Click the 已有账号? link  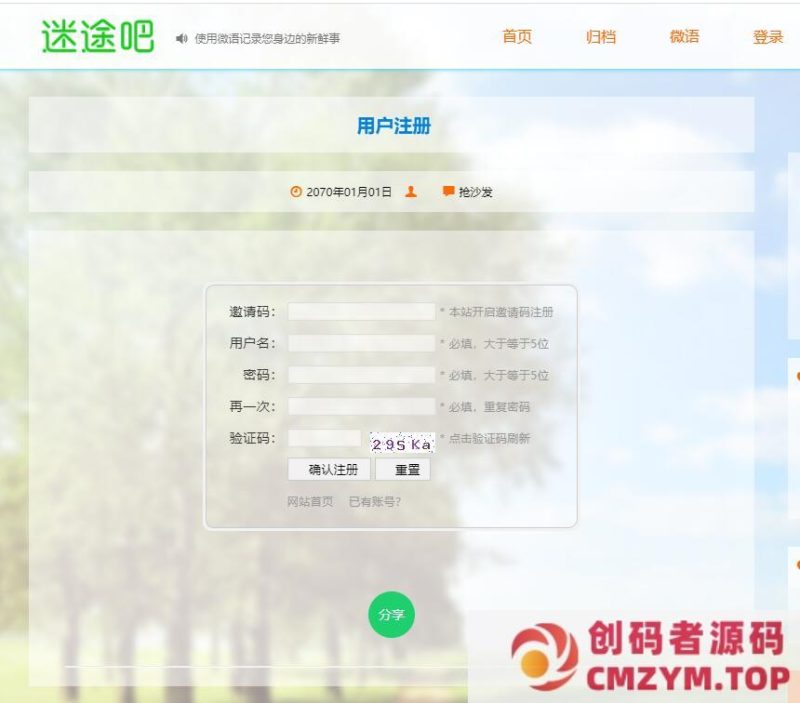pos(374,501)
